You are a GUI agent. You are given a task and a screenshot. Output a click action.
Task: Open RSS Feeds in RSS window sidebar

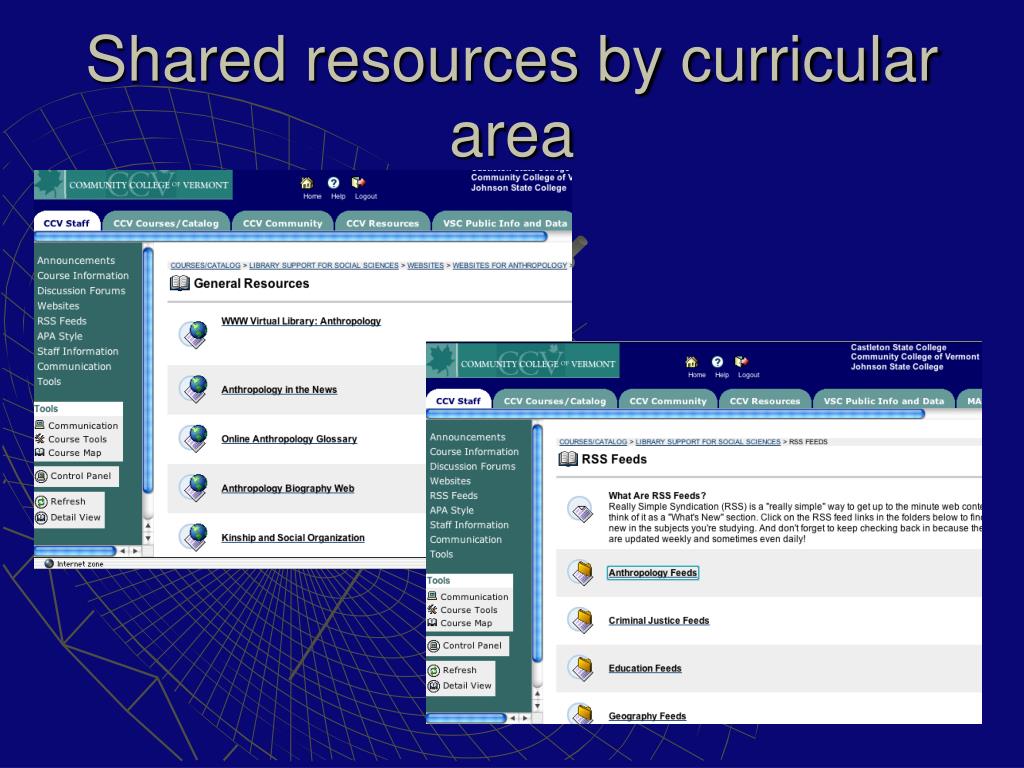[453, 496]
